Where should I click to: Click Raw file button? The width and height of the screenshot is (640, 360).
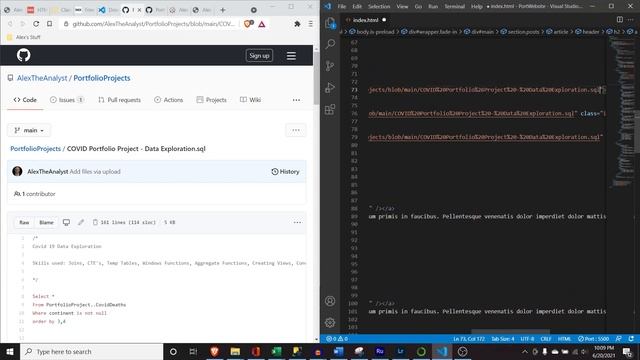[x=24, y=222]
